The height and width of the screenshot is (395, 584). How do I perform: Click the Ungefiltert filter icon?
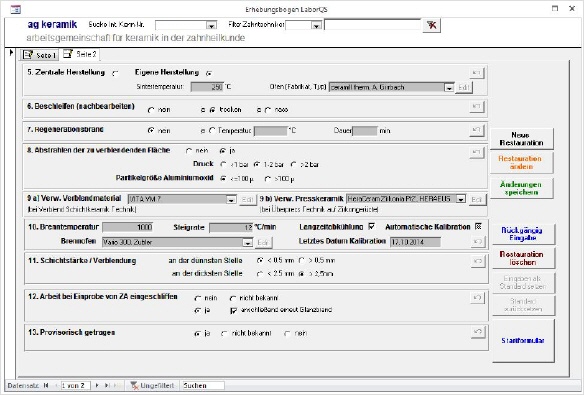(x=134, y=385)
